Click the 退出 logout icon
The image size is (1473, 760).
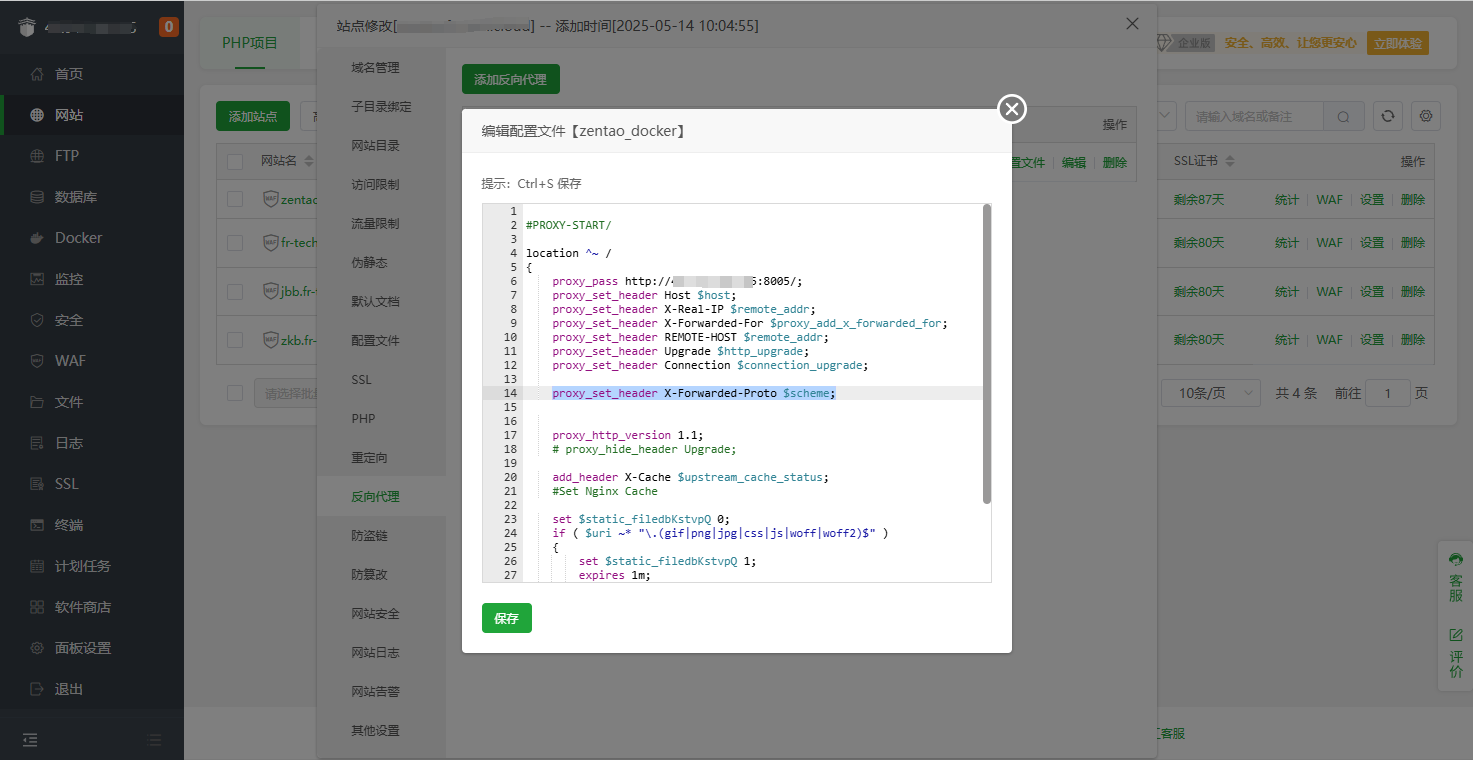tap(37, 689)
